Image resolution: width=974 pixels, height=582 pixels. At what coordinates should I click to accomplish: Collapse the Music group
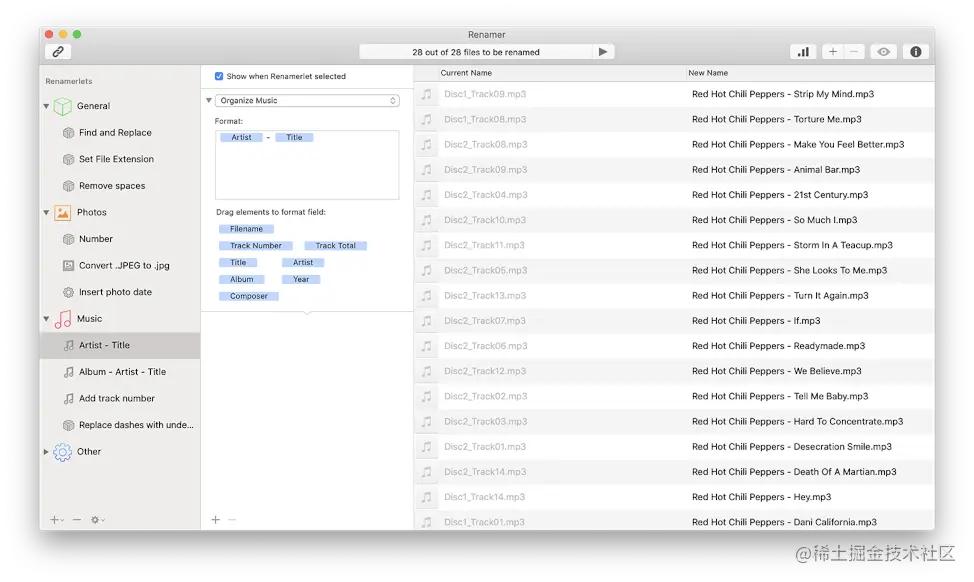tap(47, 319)
